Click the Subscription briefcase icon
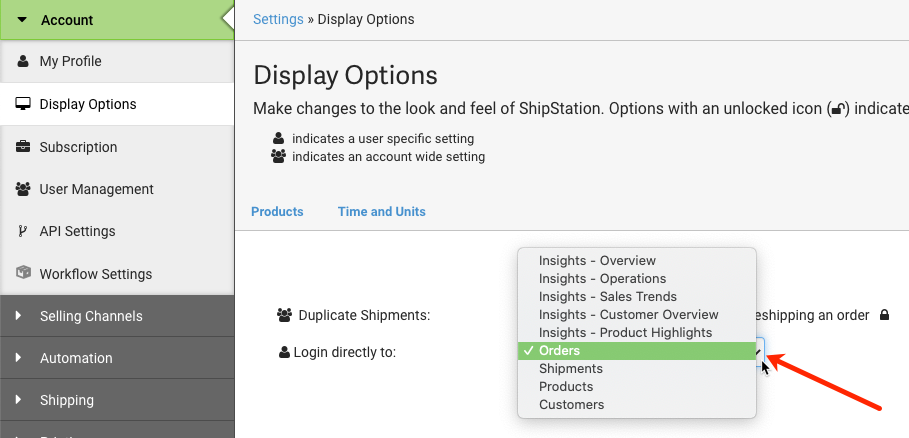The height and width of the screenshot is (438, 909). point(23,147)
